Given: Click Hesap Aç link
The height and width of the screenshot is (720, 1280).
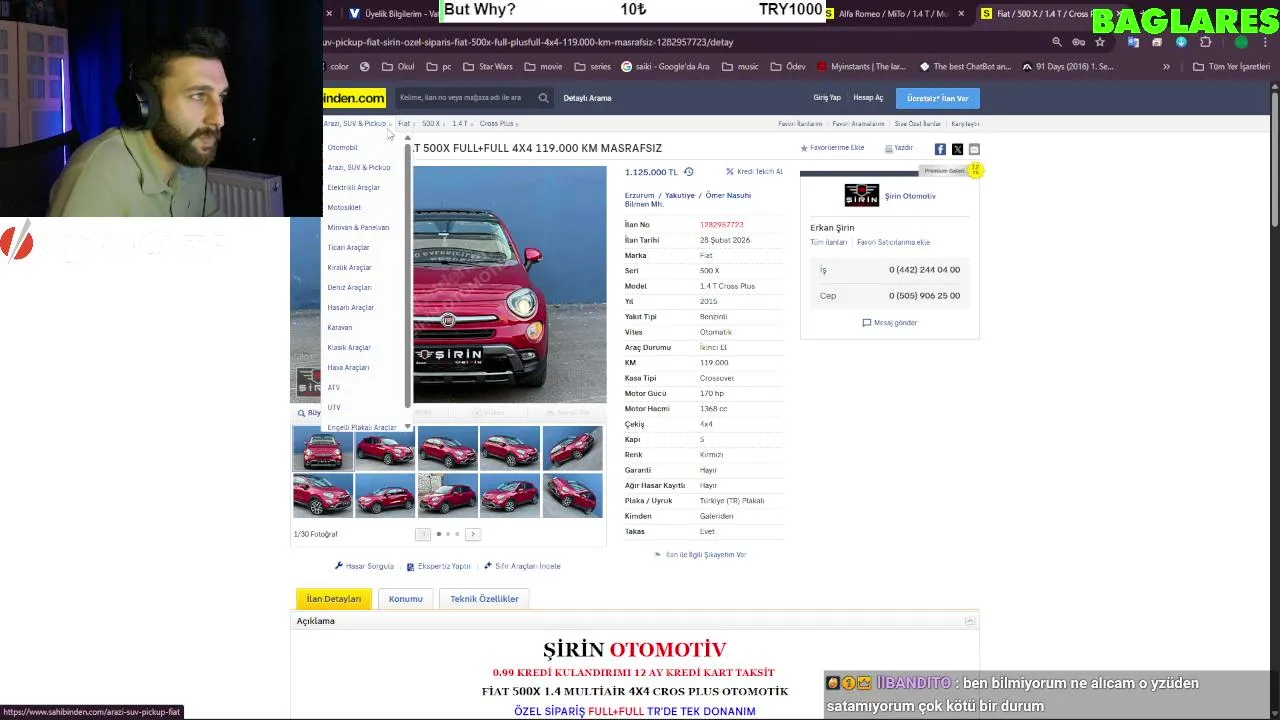Looking at the screenshot, I should 868,98.
